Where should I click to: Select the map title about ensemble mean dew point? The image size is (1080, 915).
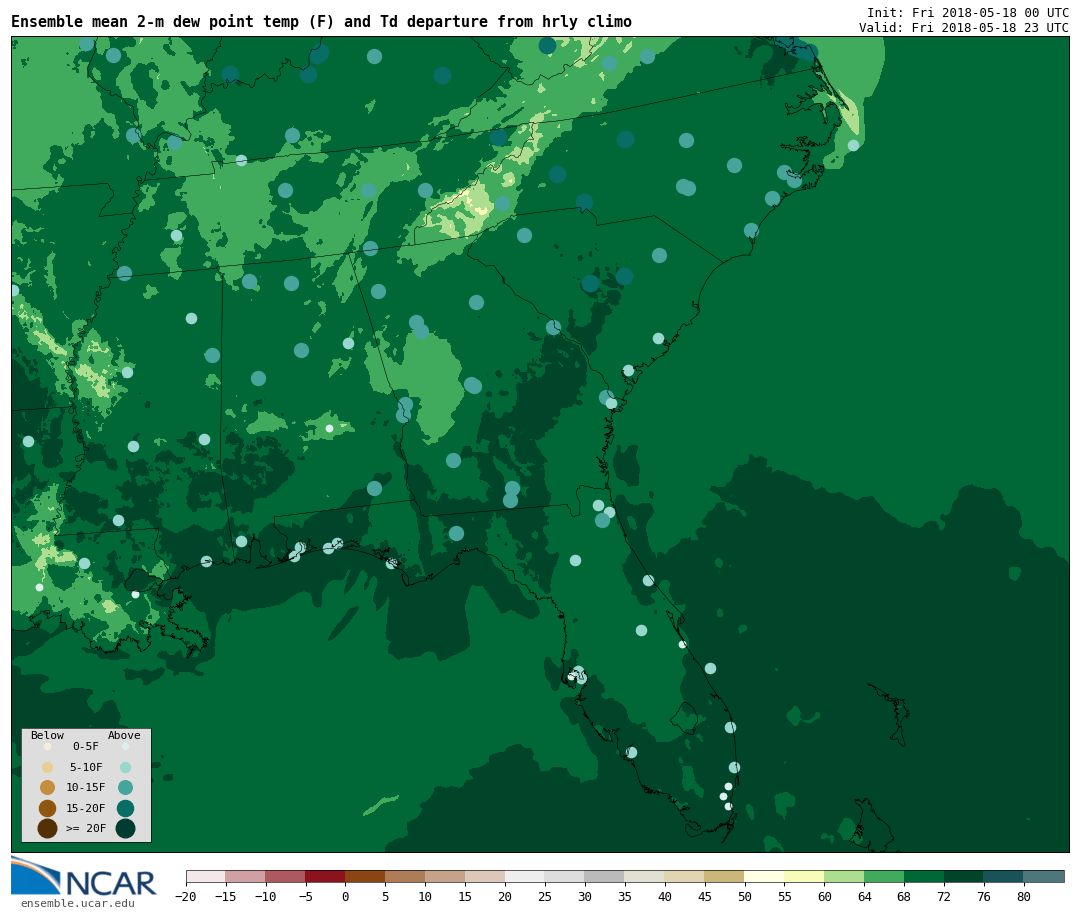321,22
